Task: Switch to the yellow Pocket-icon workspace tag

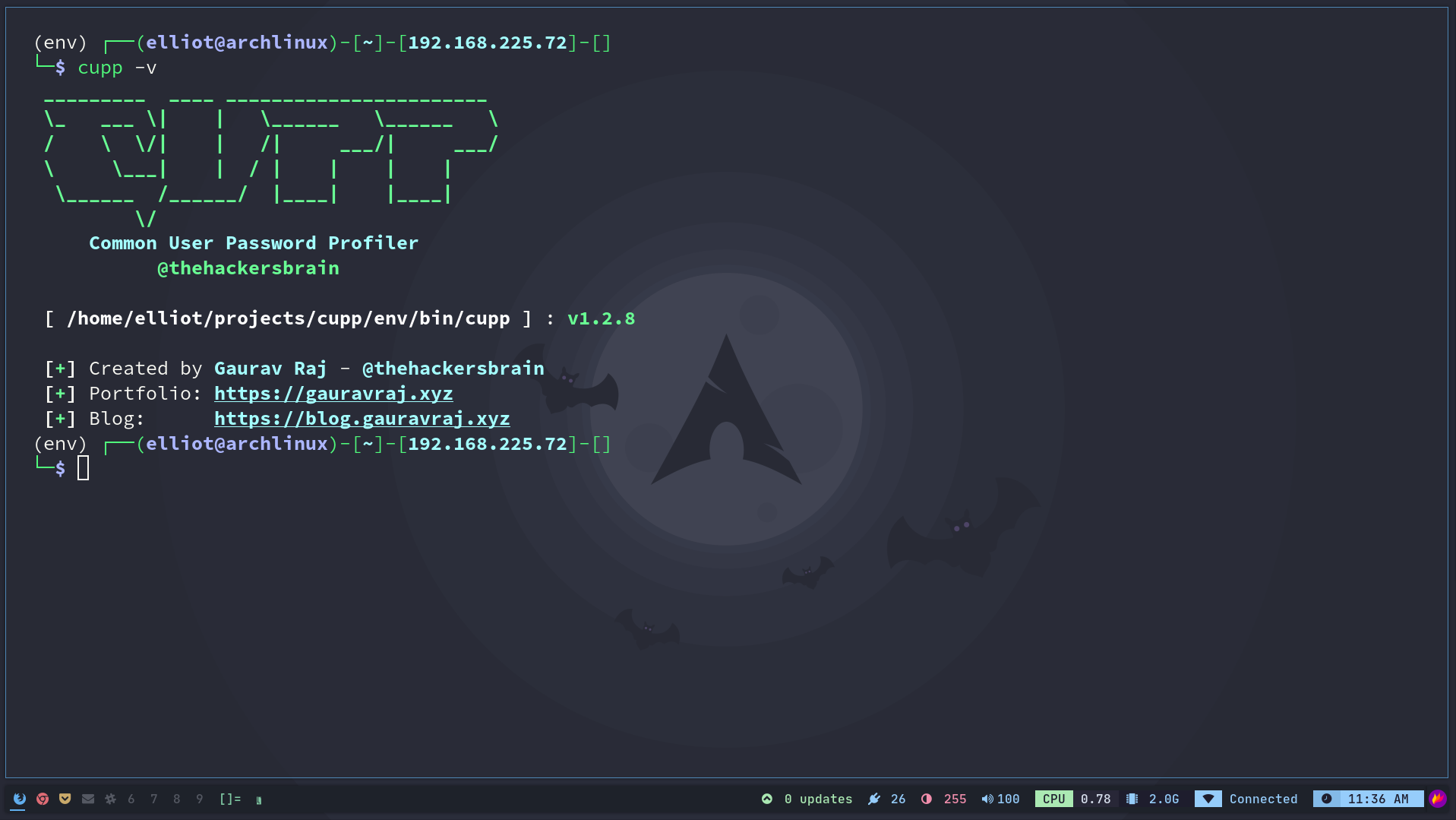Action: click(x=65, y=799)
